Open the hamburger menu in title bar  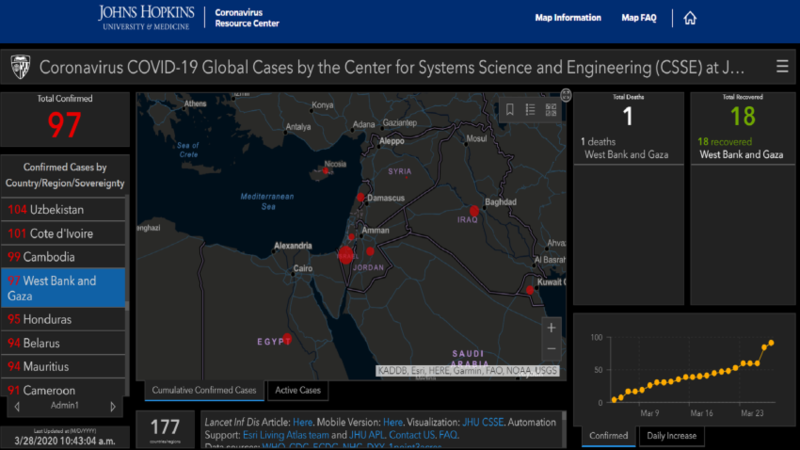click(x=782, y=67)
